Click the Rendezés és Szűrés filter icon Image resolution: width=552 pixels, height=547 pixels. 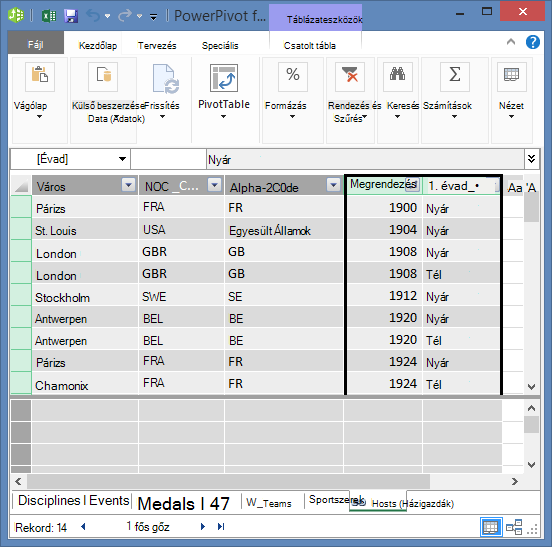(350, 76)
